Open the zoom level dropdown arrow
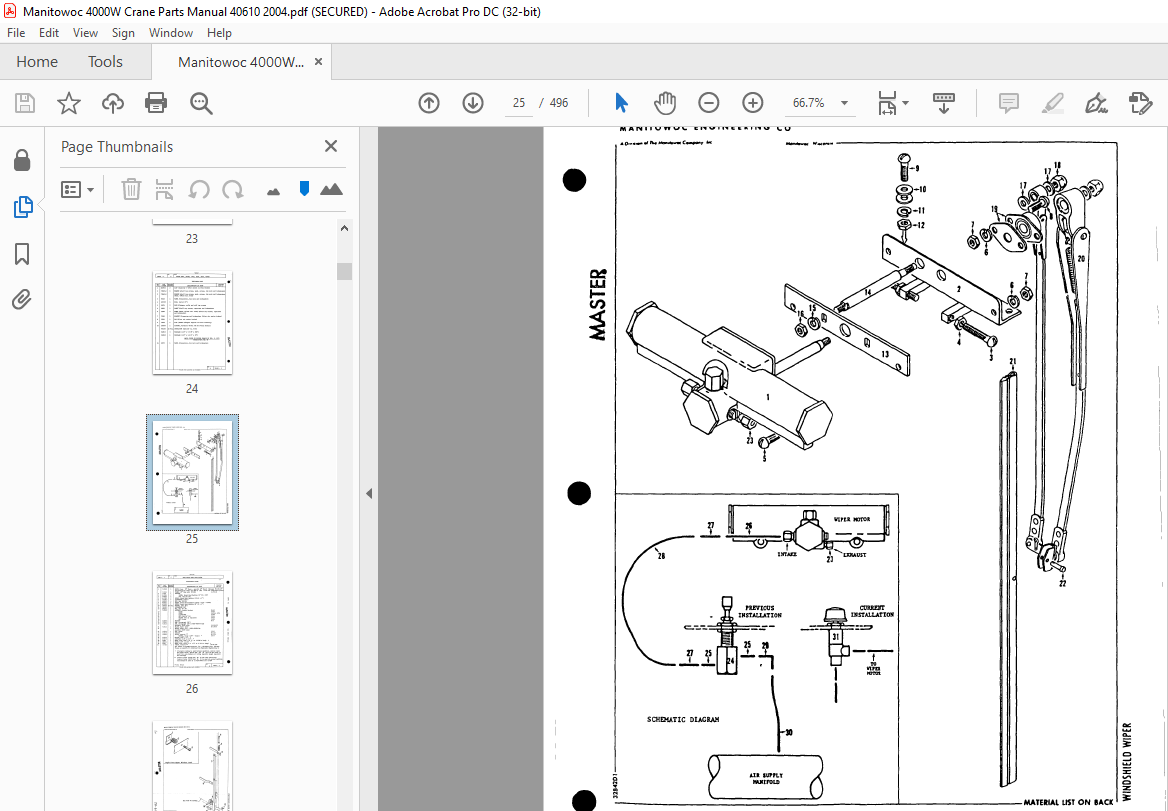 pyautogui.click(x=844, y=103)
